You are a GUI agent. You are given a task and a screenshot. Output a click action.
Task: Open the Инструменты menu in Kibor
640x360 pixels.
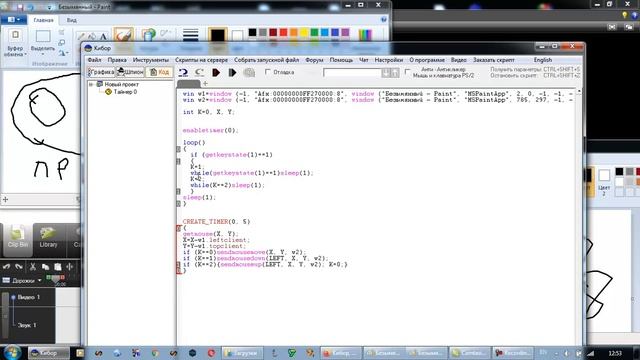(x=151, y=60)
